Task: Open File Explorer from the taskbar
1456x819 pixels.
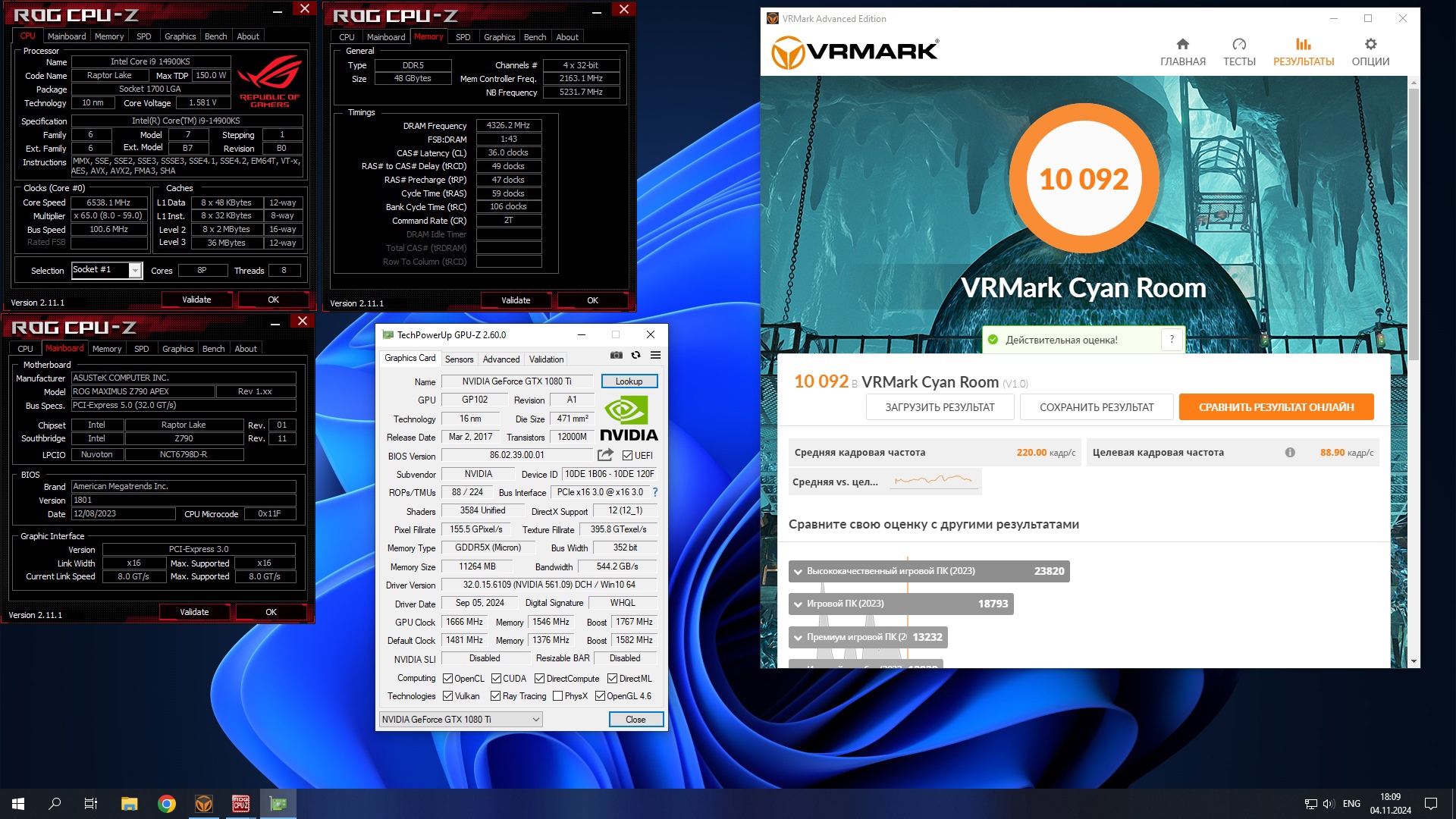Action: point(129,804)
